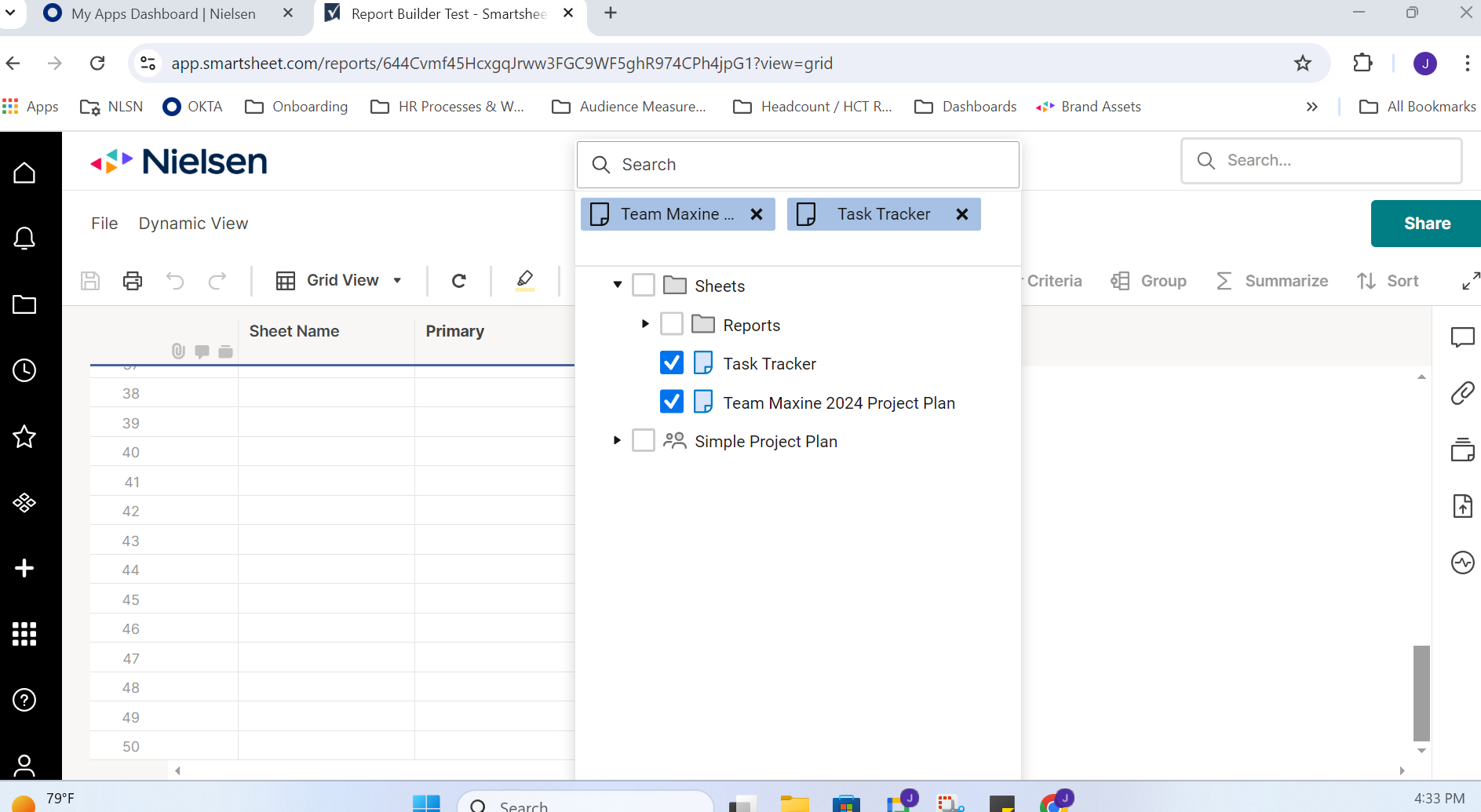Image resolution: width=1481 pixels, height=812 pixels.
Task: Click the Print icon in toolbar
Action: [133, 281]
